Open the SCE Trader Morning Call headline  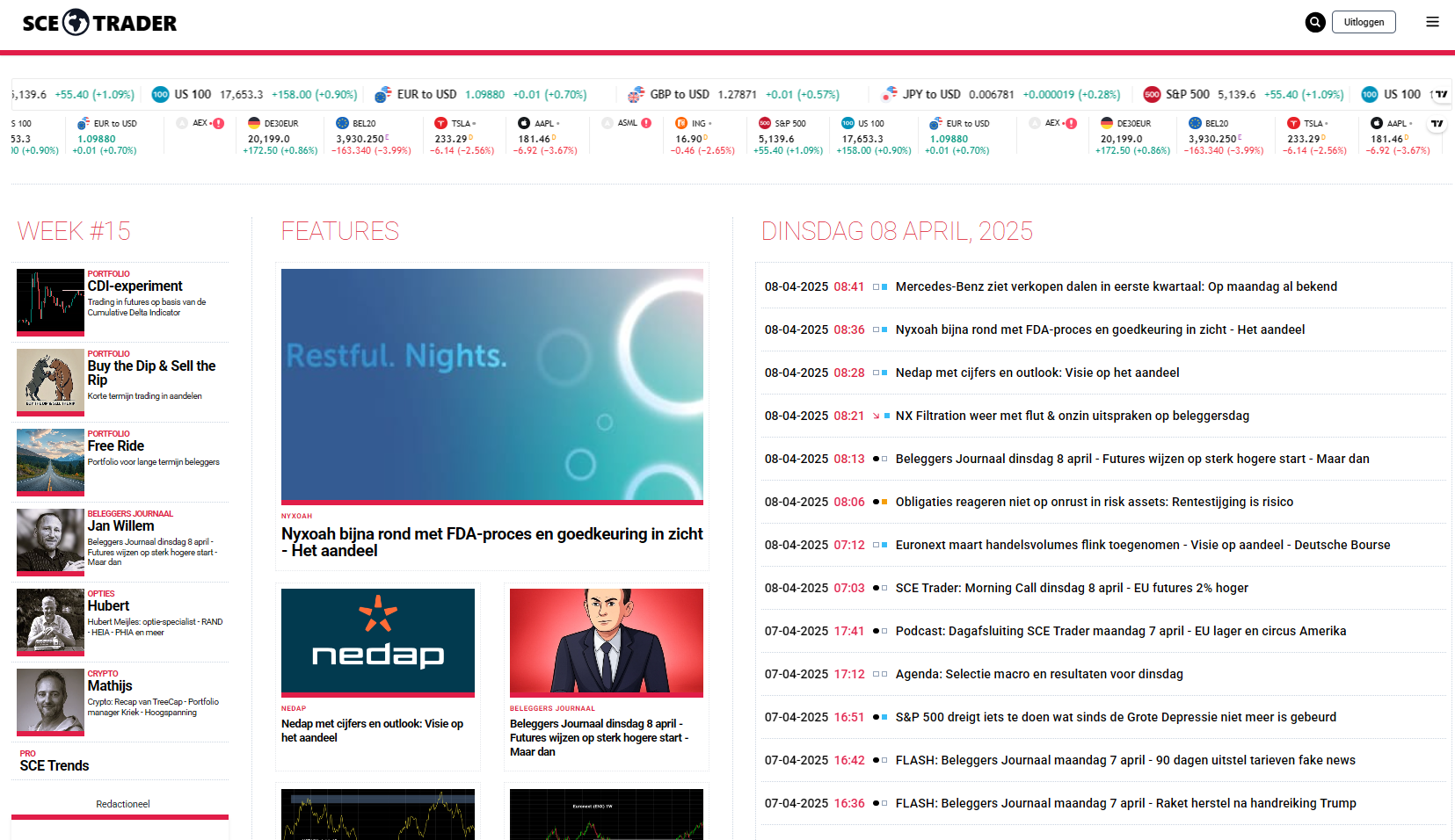1072,588
